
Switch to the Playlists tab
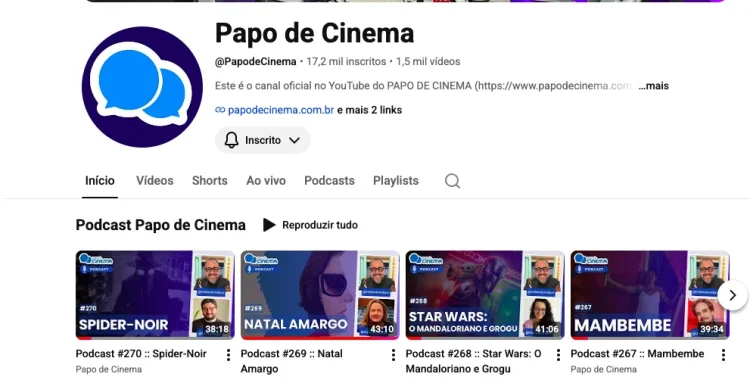pyautogui.click(x=396, y=181)
